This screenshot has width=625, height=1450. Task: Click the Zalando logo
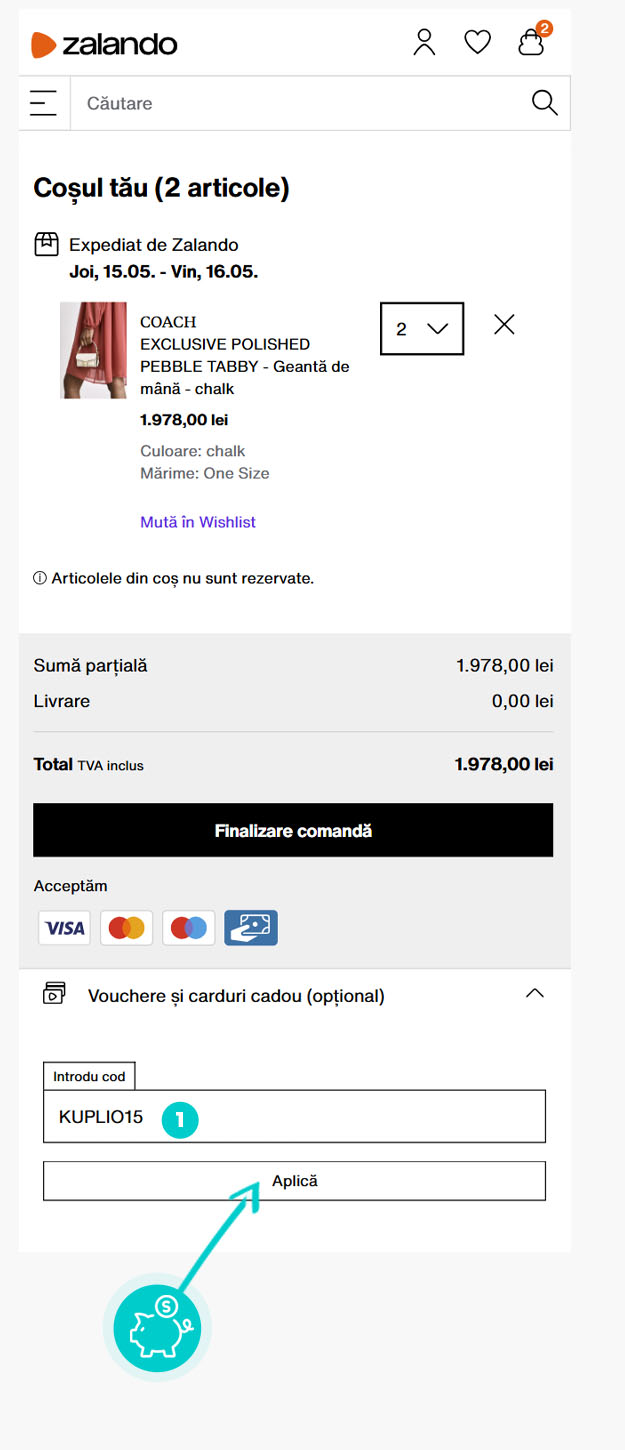[x=104, y=44]
